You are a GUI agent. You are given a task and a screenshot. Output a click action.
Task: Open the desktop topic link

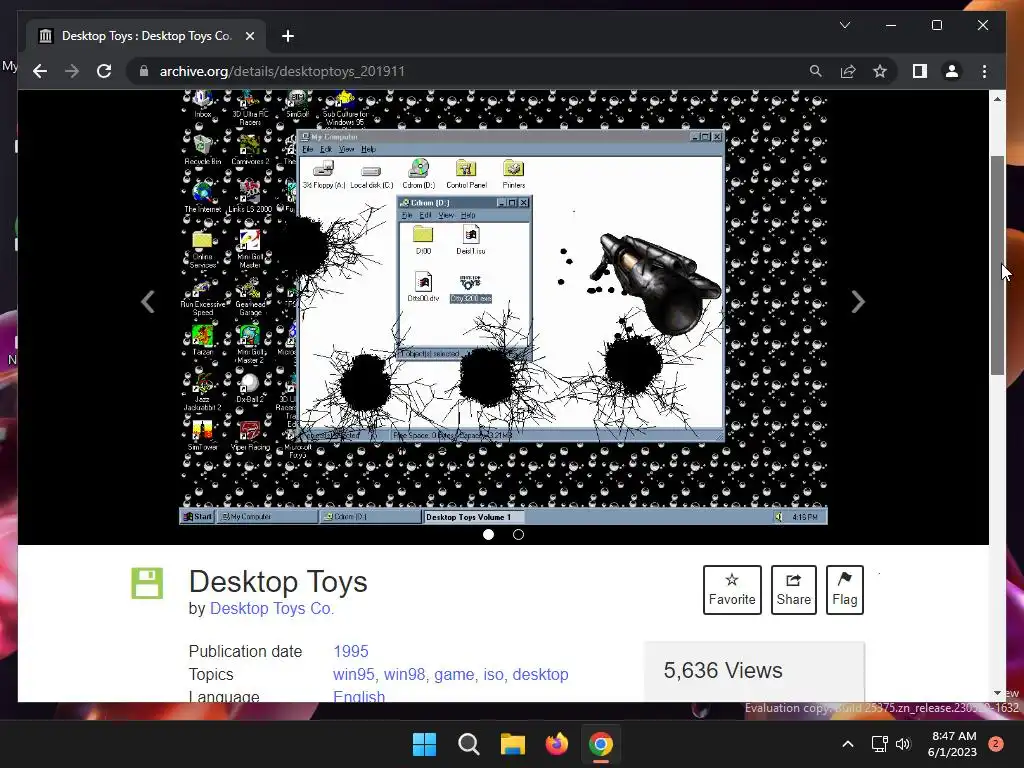[x=540, y=674]
